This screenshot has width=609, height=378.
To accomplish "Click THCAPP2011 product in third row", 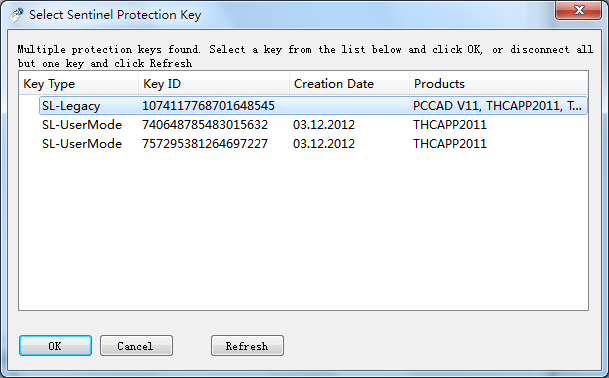I will (x=450, y=144).
